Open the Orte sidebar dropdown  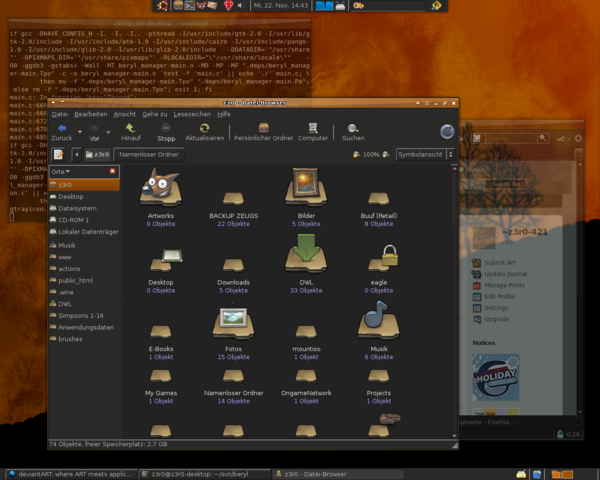click(x=61, y=171)
